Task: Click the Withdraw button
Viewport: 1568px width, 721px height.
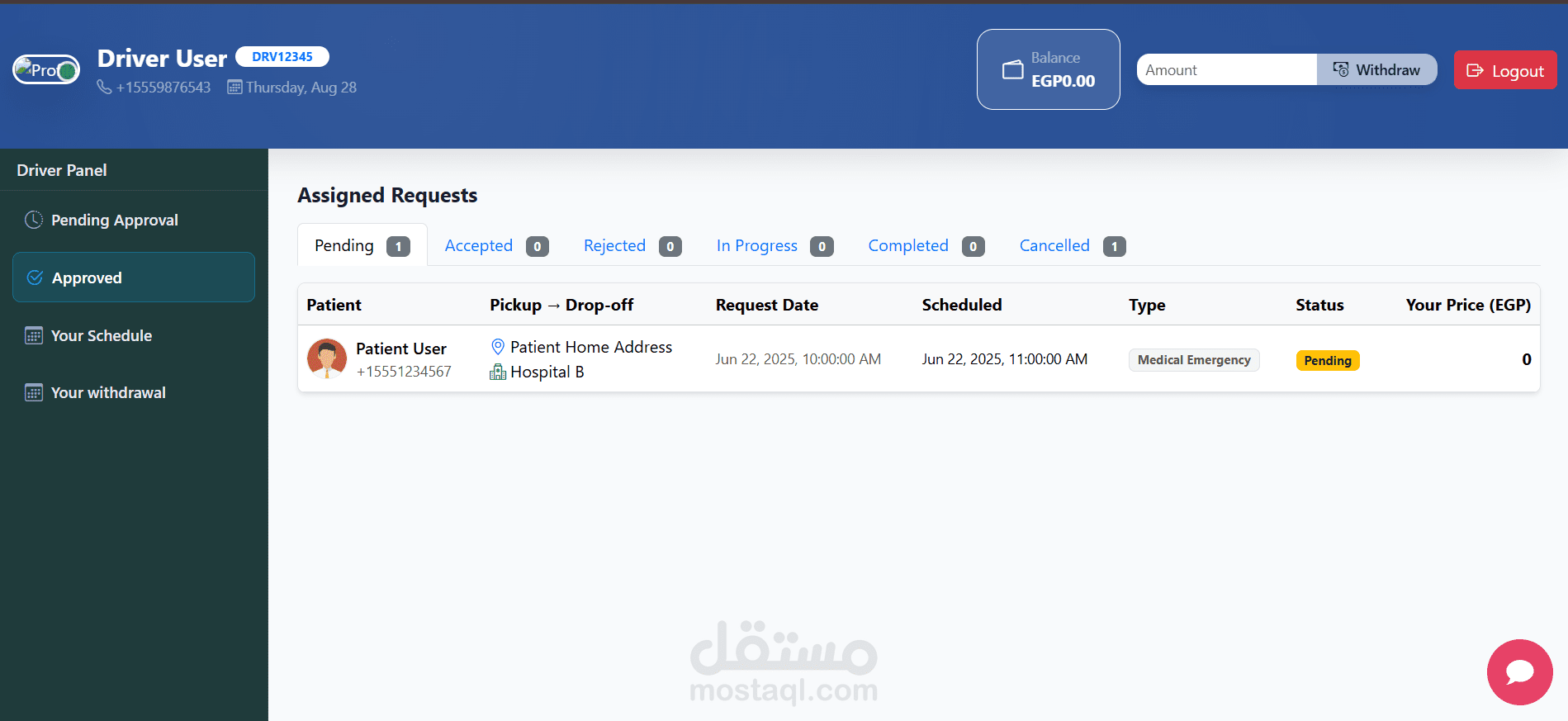Action: (x=1376, y=69)
